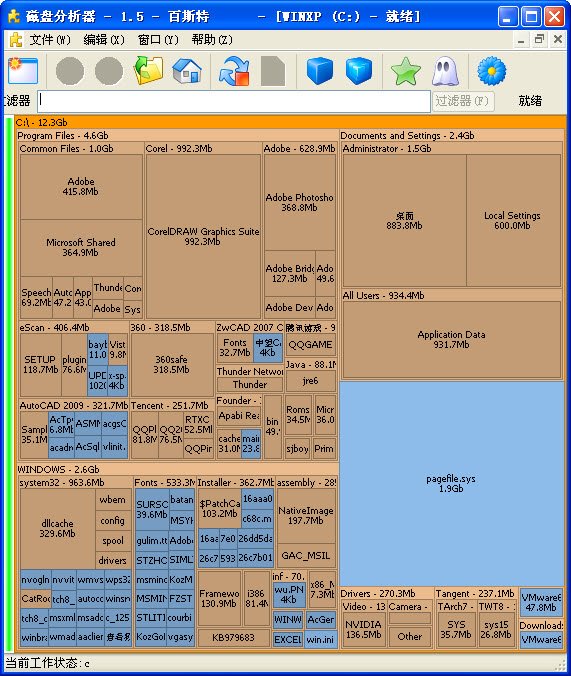Click Documents and Settings - 2.4Gb header
Image resolution: width=571 pixels, height=676 pixels.
(407, 135)
